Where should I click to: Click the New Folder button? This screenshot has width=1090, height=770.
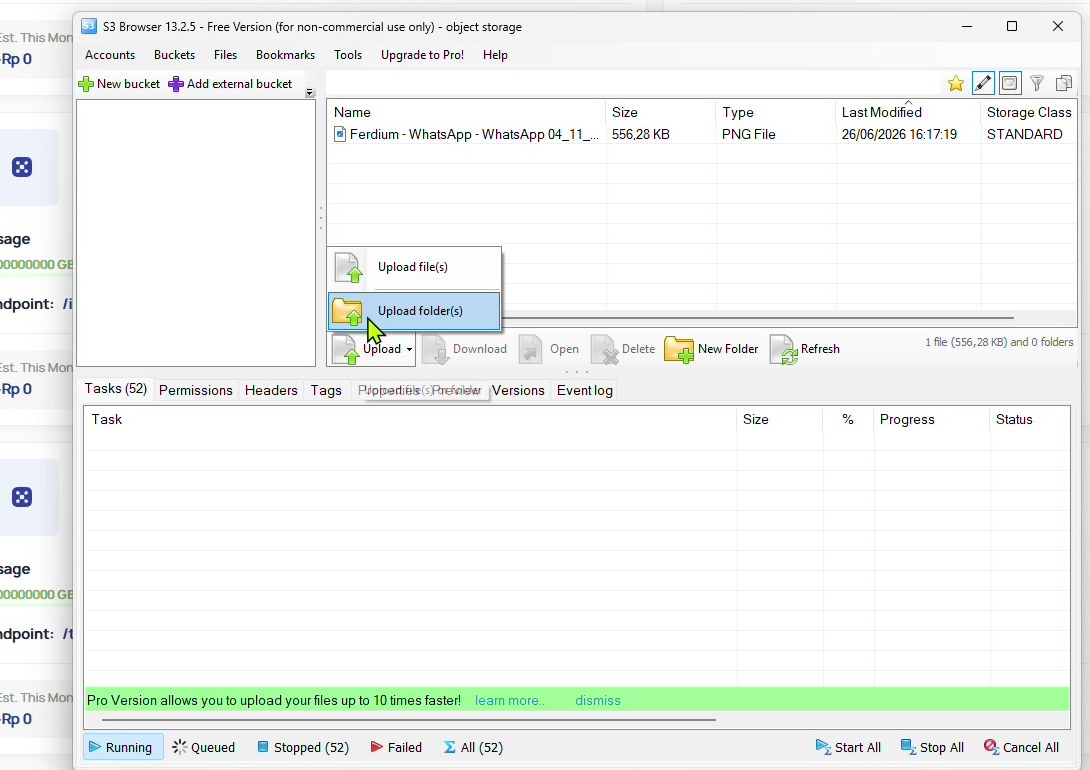point(711,349)
